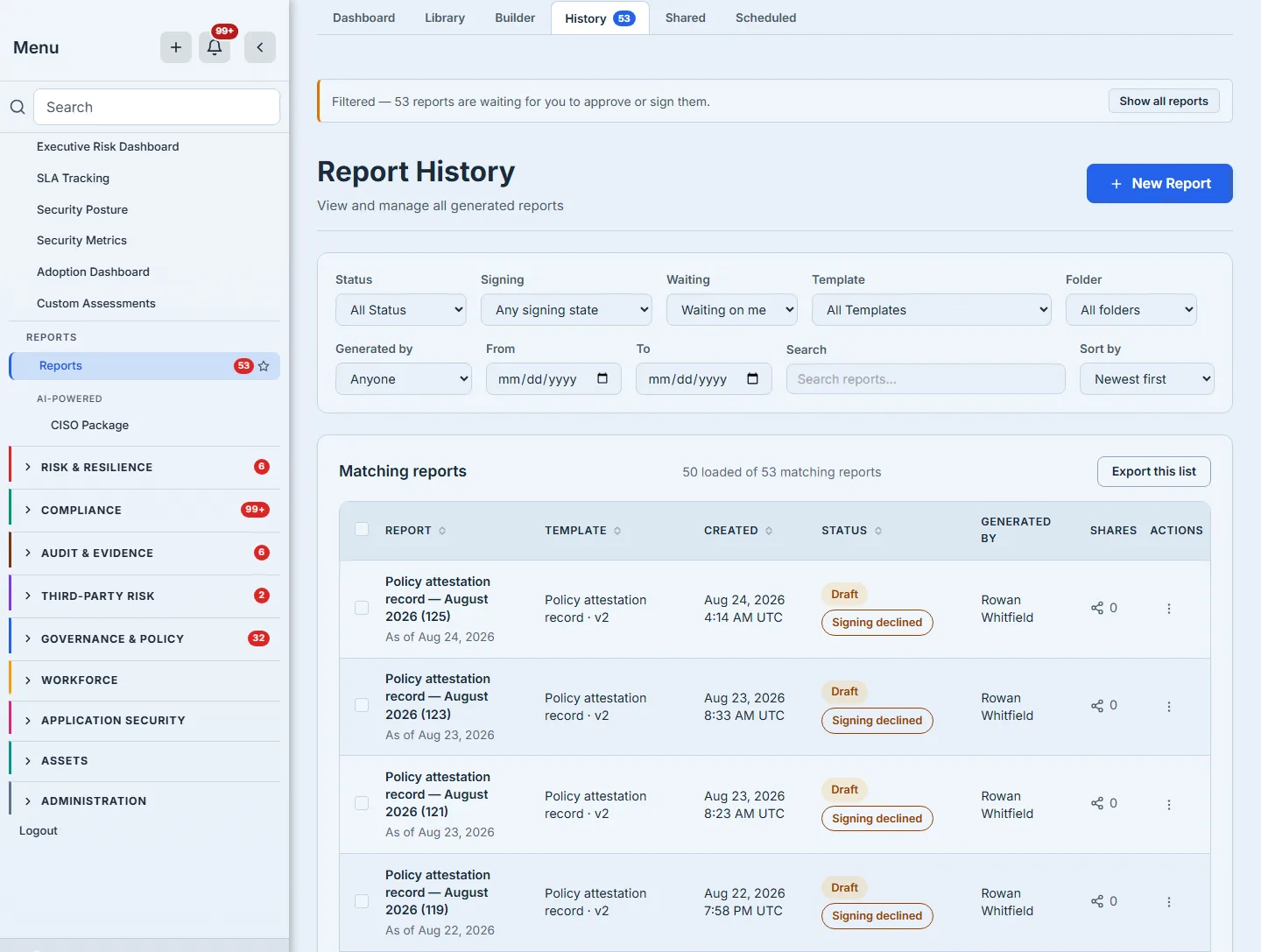This screenshot has width=1261, height=952.
Task: Open actions menu for report (119)
Action: coord(1169,901)
